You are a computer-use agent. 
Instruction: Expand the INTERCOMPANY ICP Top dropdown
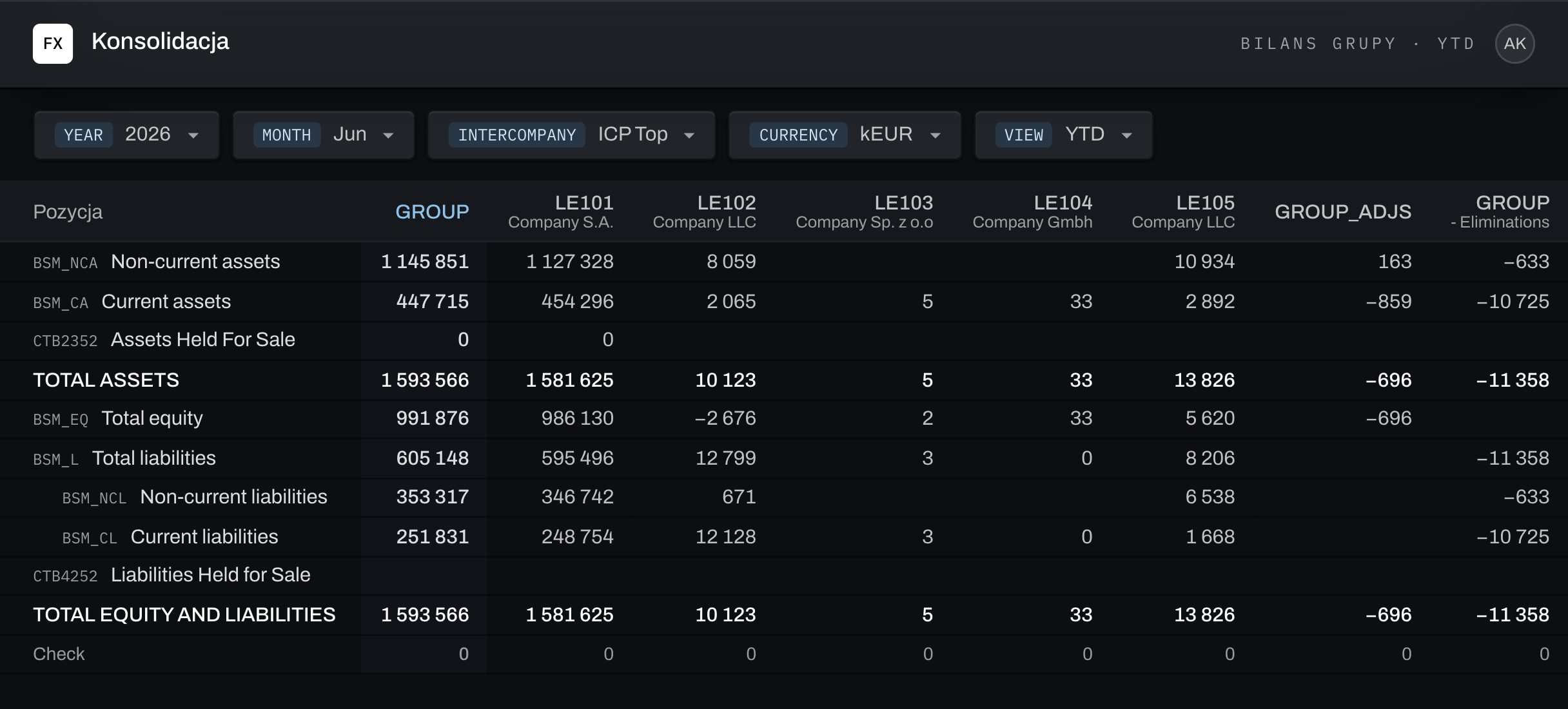coord(572,135)
